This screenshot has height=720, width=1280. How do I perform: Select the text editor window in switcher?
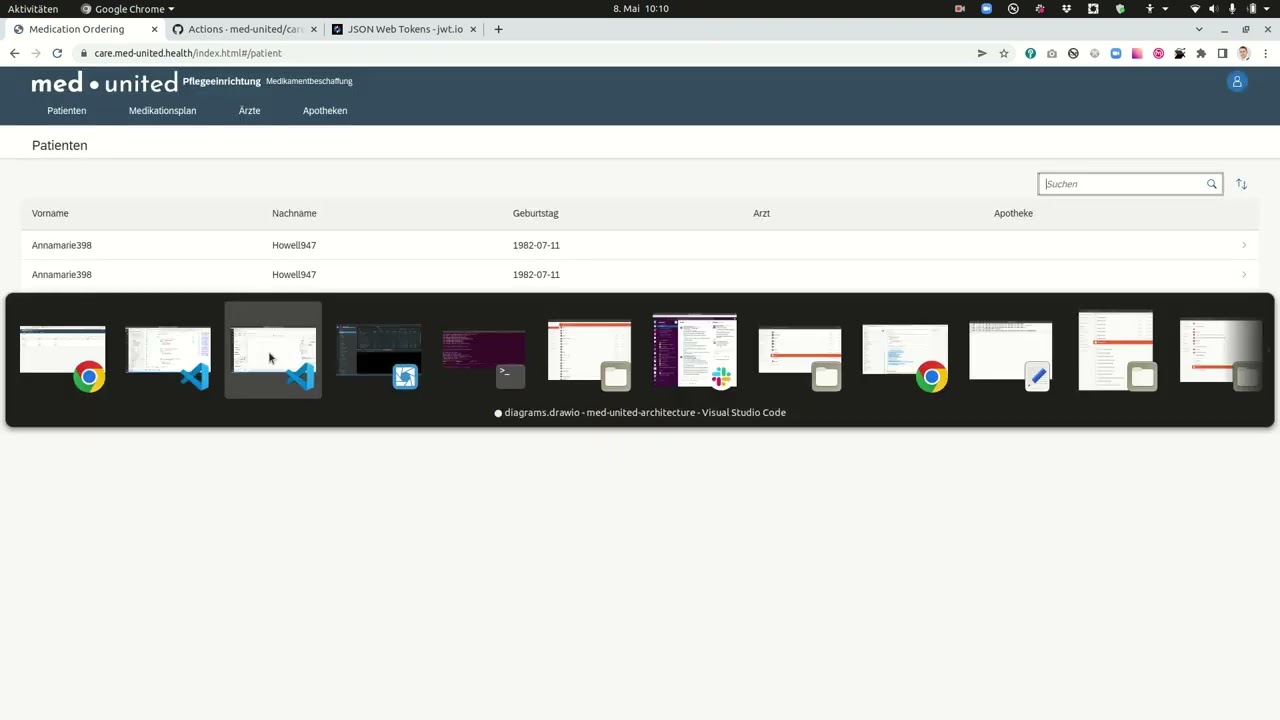click(x=1011, y=355)
